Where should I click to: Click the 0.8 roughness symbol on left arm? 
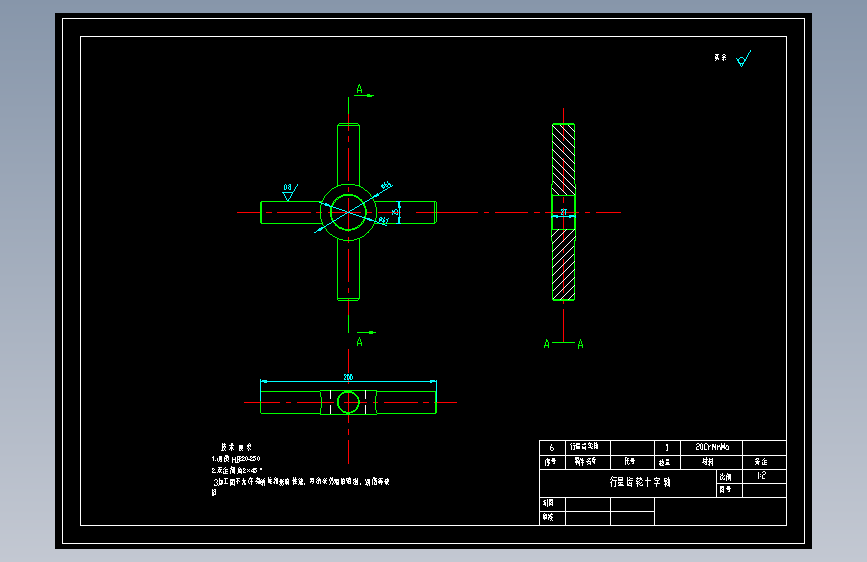pyautogui.click(x=290, y=192)
